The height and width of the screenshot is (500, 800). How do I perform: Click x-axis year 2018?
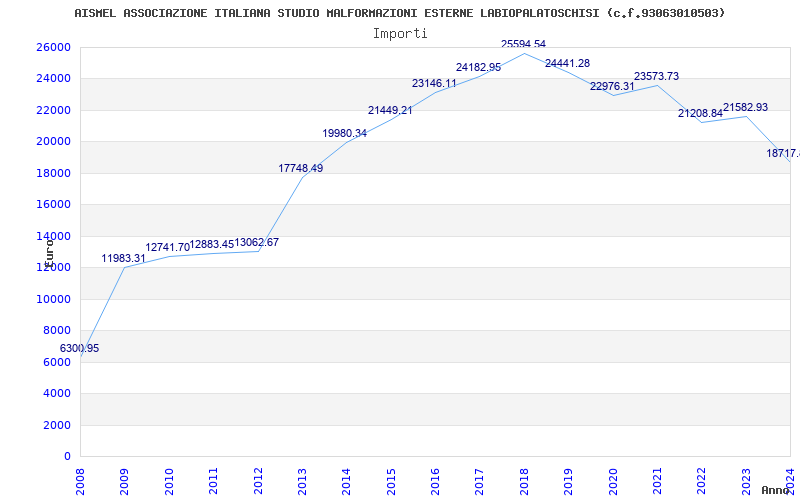click(x=524, y=481)
